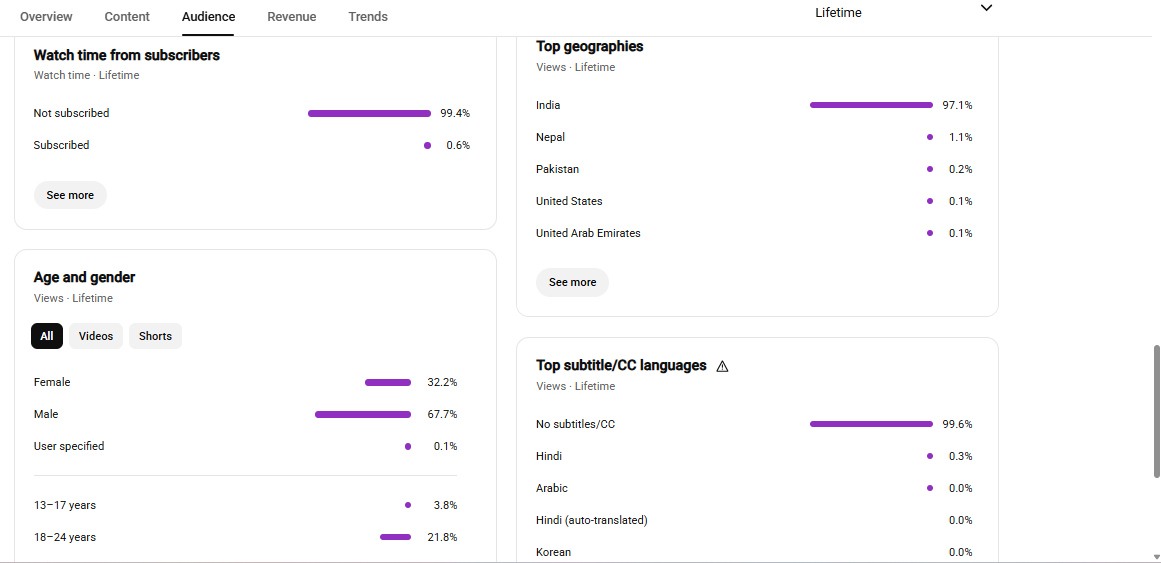The height and width of the screenshot is (563, 1161).
Task: Click the Arabic row label
Action: [x=552, y=488]
